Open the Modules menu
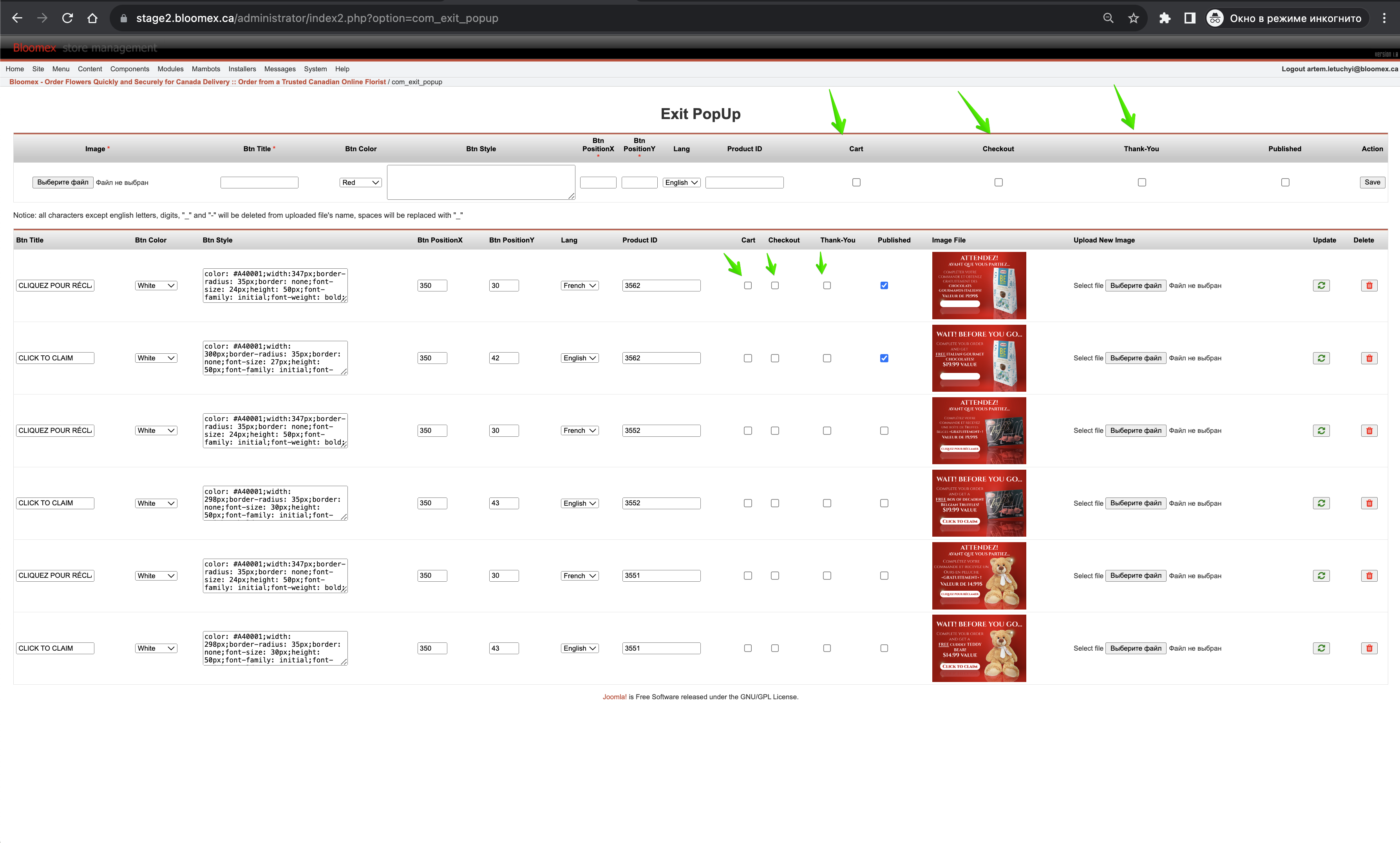Image resolution: width=1400 pixels, height=843 pixels. click(x=170, y=69)
